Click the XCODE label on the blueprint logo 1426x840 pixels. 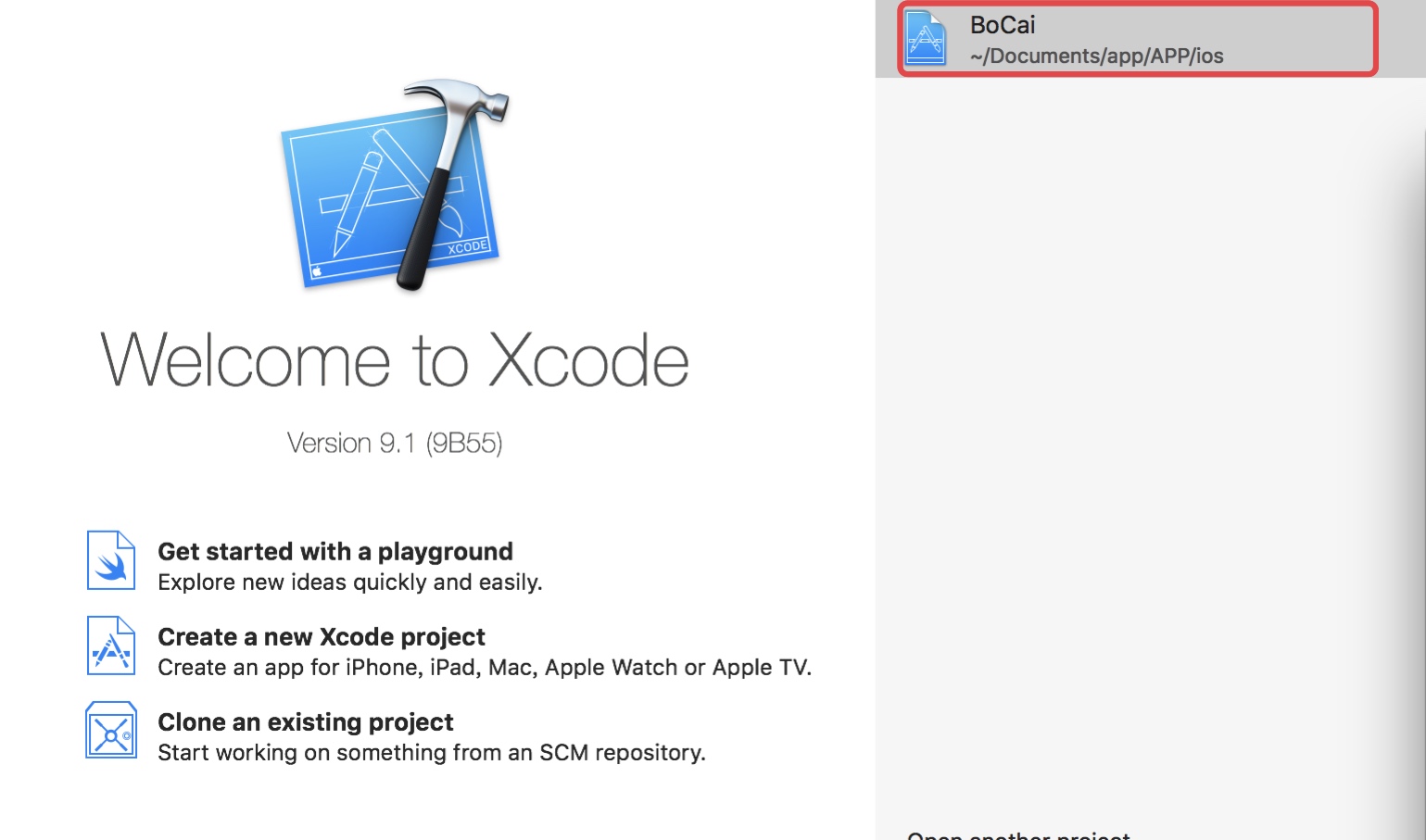click(467, 247)
